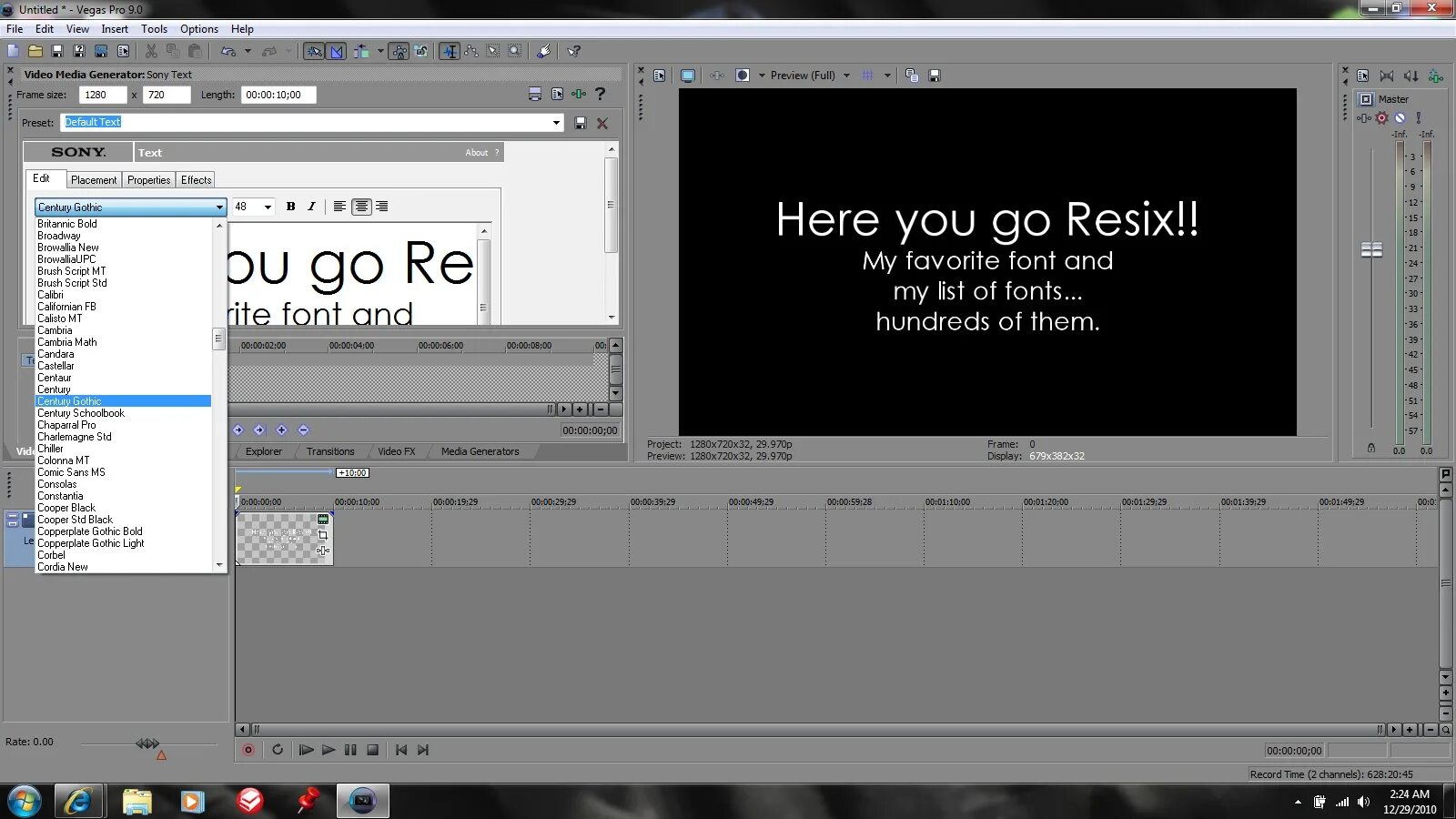The height and width of the screenshot is (819, 1456).
Task: Open Master bus audio properties icon
Action: 1362,76
